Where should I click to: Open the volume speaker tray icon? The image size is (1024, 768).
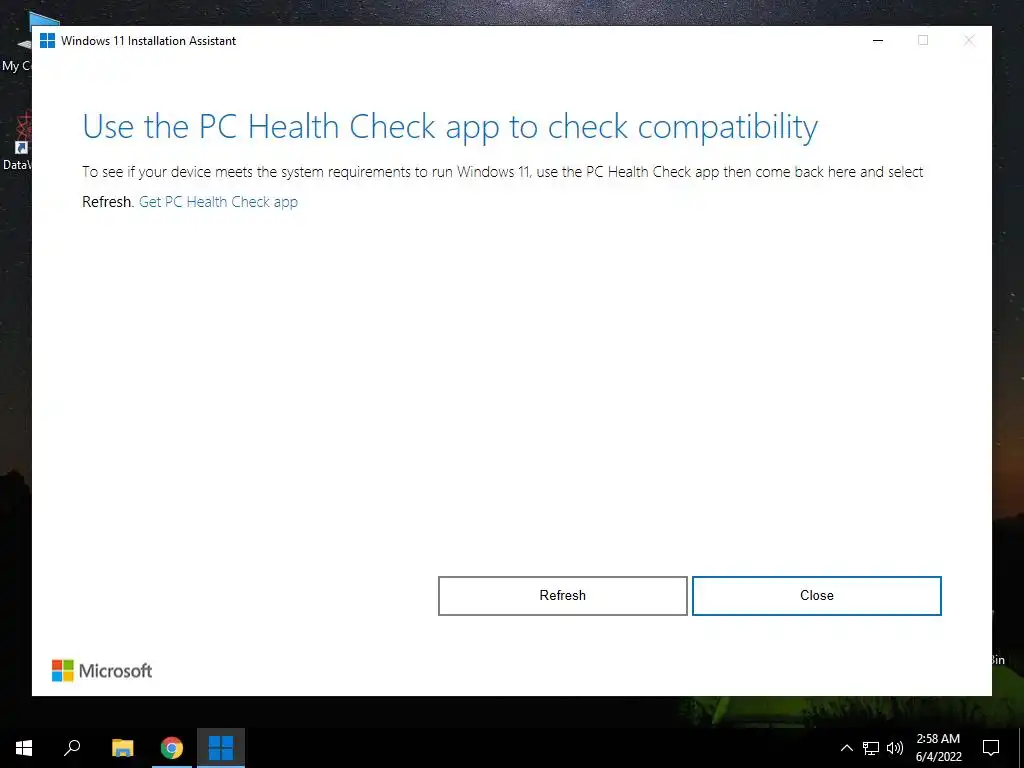pyautogui.click(x=895, y=748)
